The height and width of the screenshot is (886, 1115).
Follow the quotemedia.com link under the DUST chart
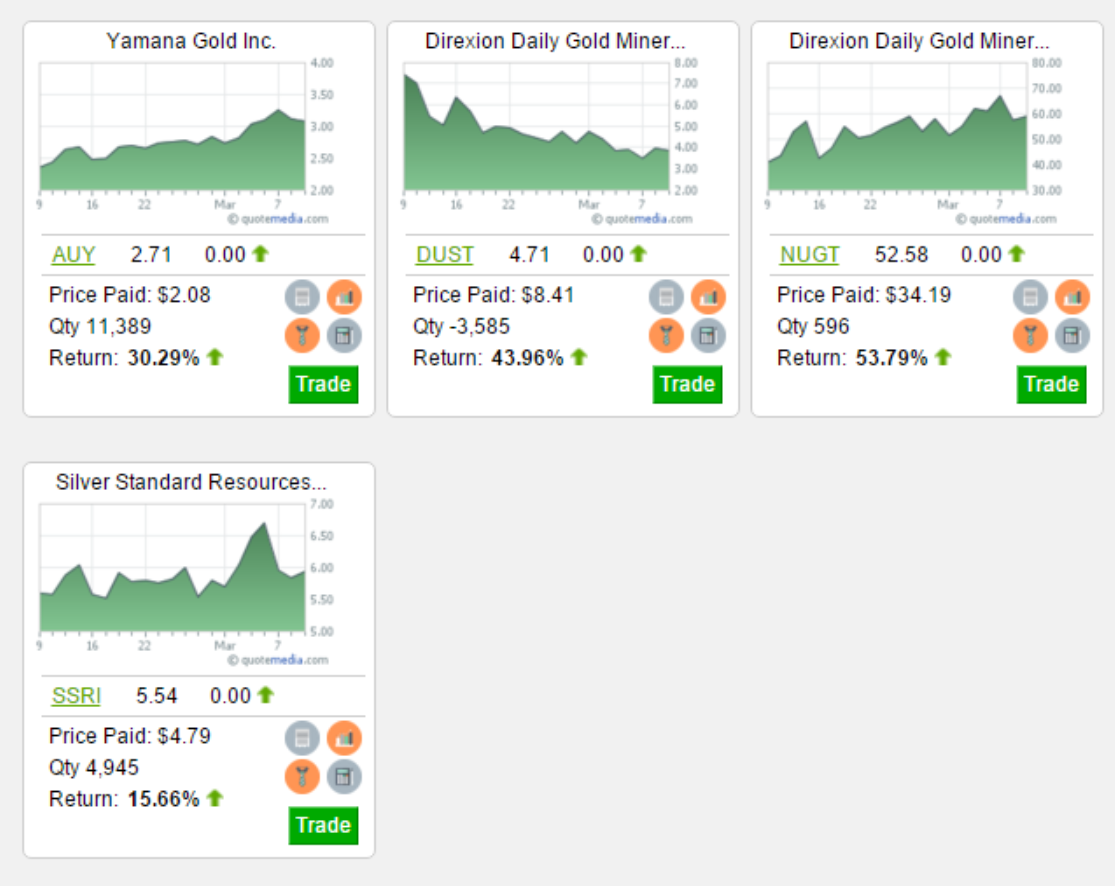(642, 219)
